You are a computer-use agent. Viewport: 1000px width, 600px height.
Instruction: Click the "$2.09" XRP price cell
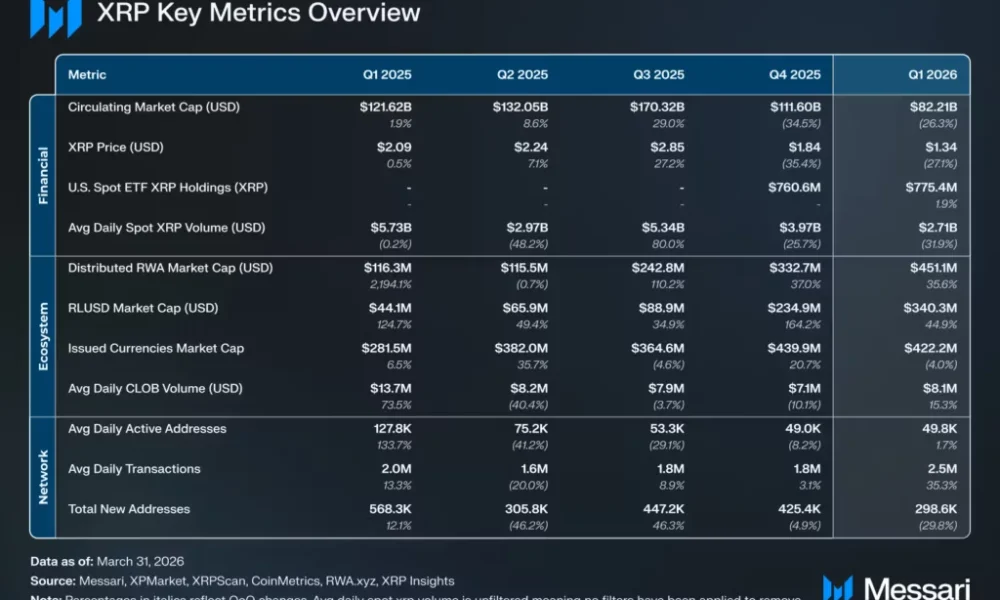click(393, 147)
